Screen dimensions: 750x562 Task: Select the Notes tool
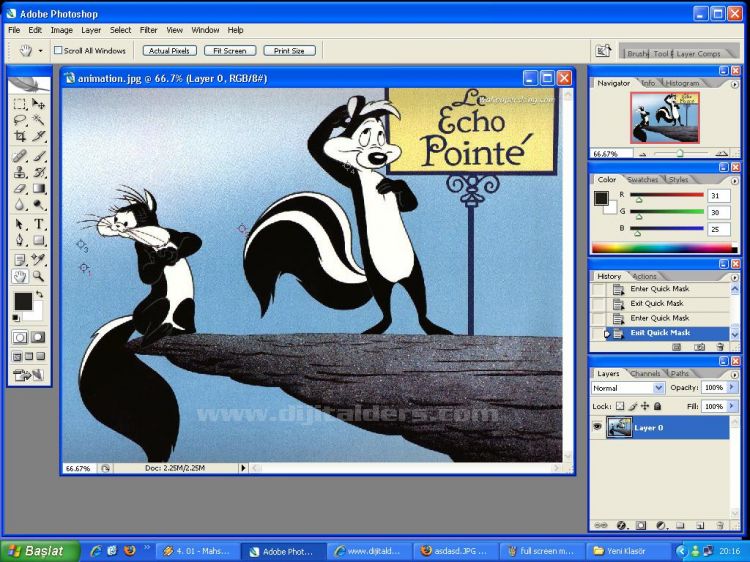coord(20,260)
